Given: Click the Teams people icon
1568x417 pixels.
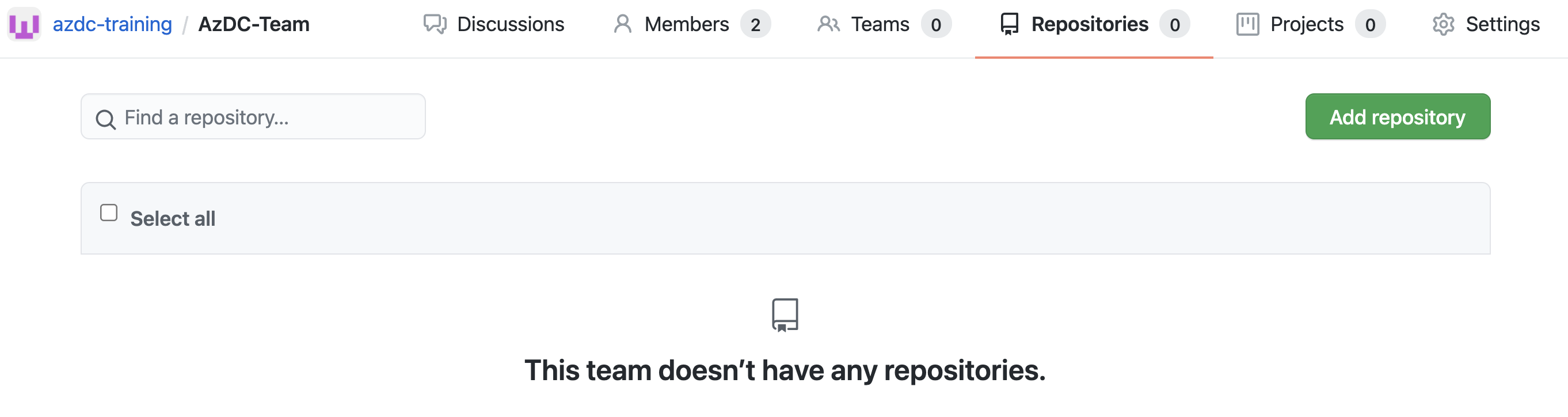Looking at the screenshot, I should click(828, 24).
